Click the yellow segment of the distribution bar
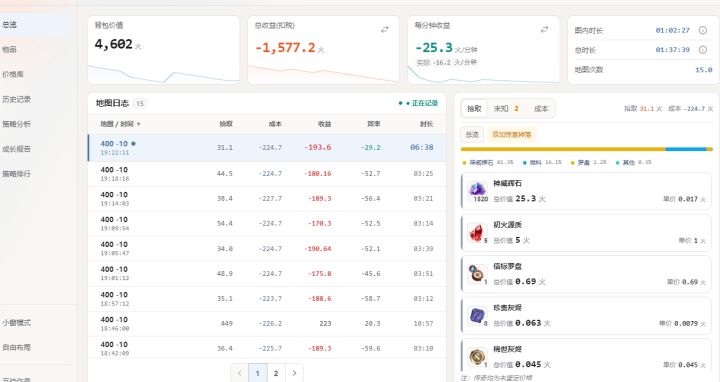This screenshot has height=382, width=720. pos(563,149)
